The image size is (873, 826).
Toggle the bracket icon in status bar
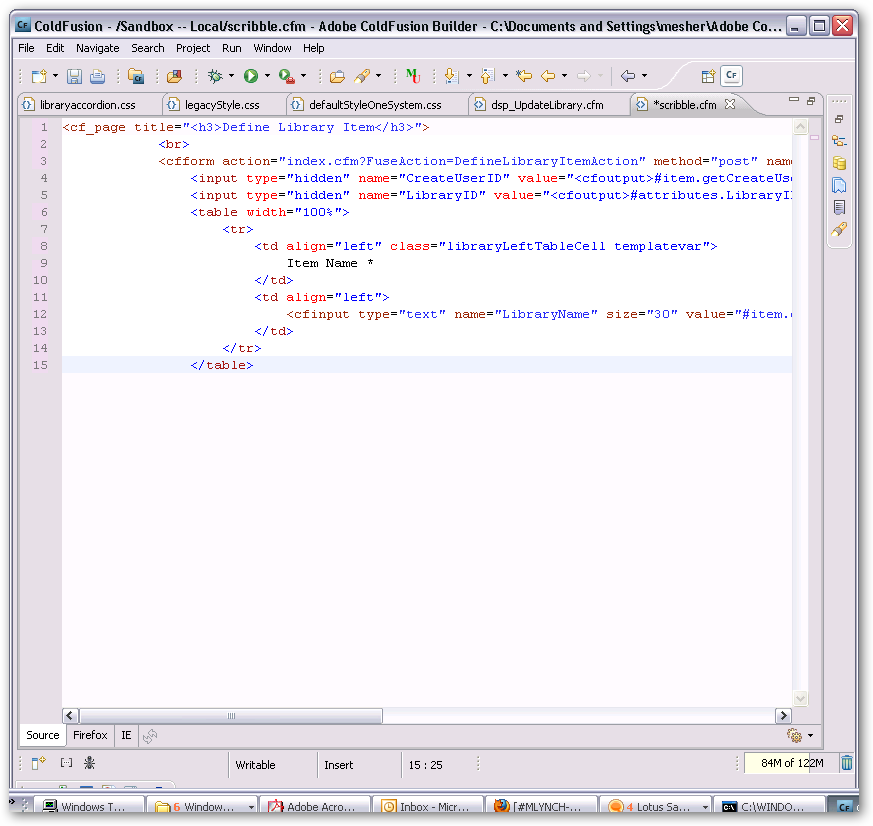pyautogui.click(x=66, y=763)
